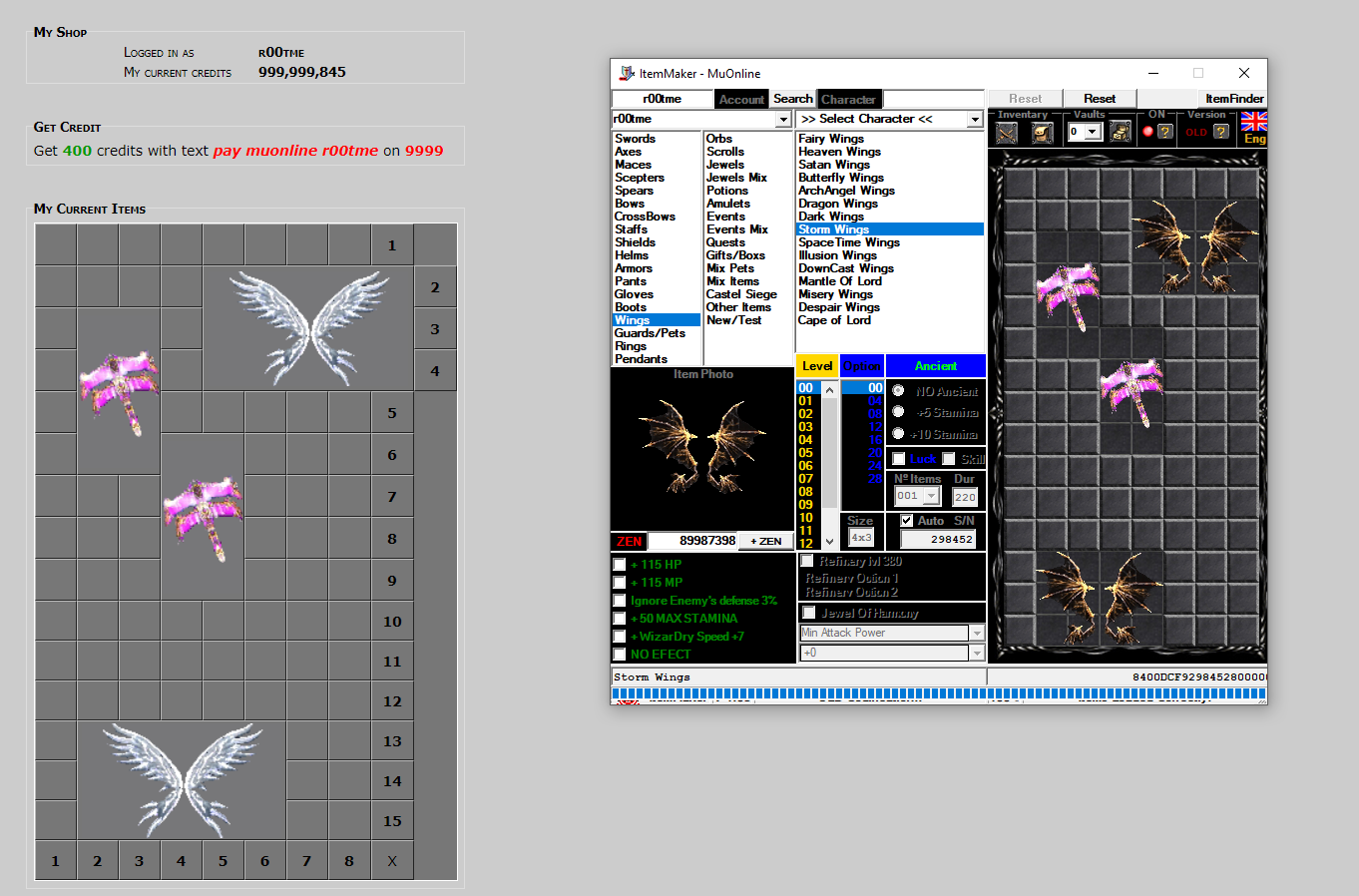Tick the Jewel Of Harmony checkbox
Screen dimensions: 1359x896
(x=809, y=613)
